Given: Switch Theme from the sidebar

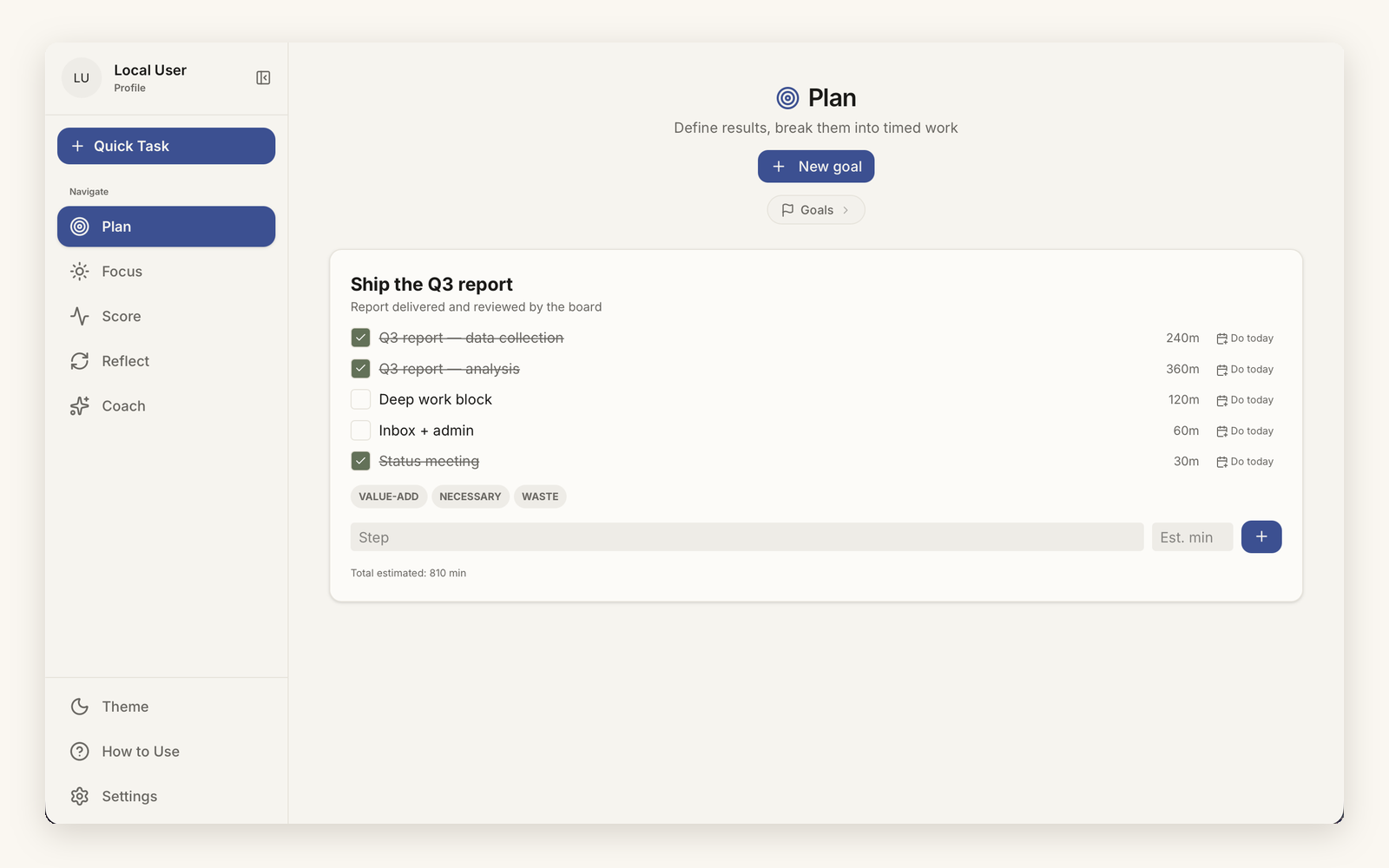Looking at the screenshot, I should point(166,707).
